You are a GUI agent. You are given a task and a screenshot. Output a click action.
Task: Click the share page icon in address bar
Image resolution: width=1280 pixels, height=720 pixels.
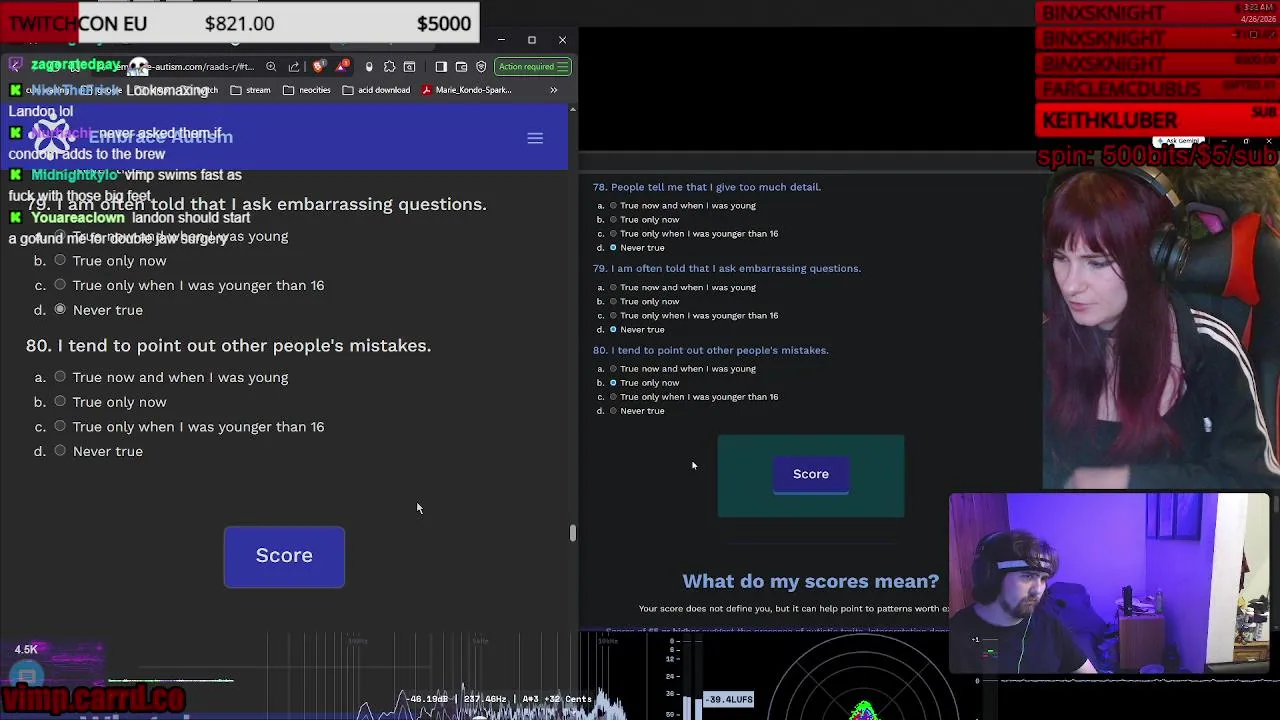coord(293,67)
